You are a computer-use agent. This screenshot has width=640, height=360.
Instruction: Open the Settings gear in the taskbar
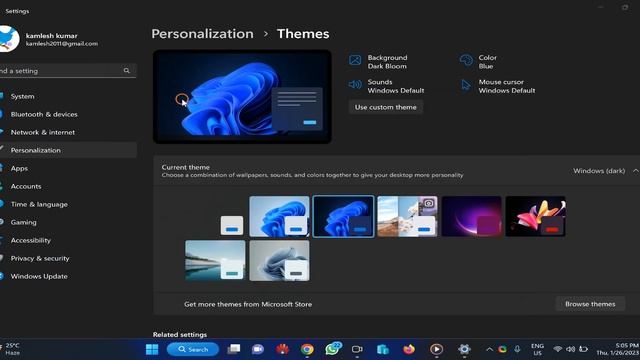464,349
